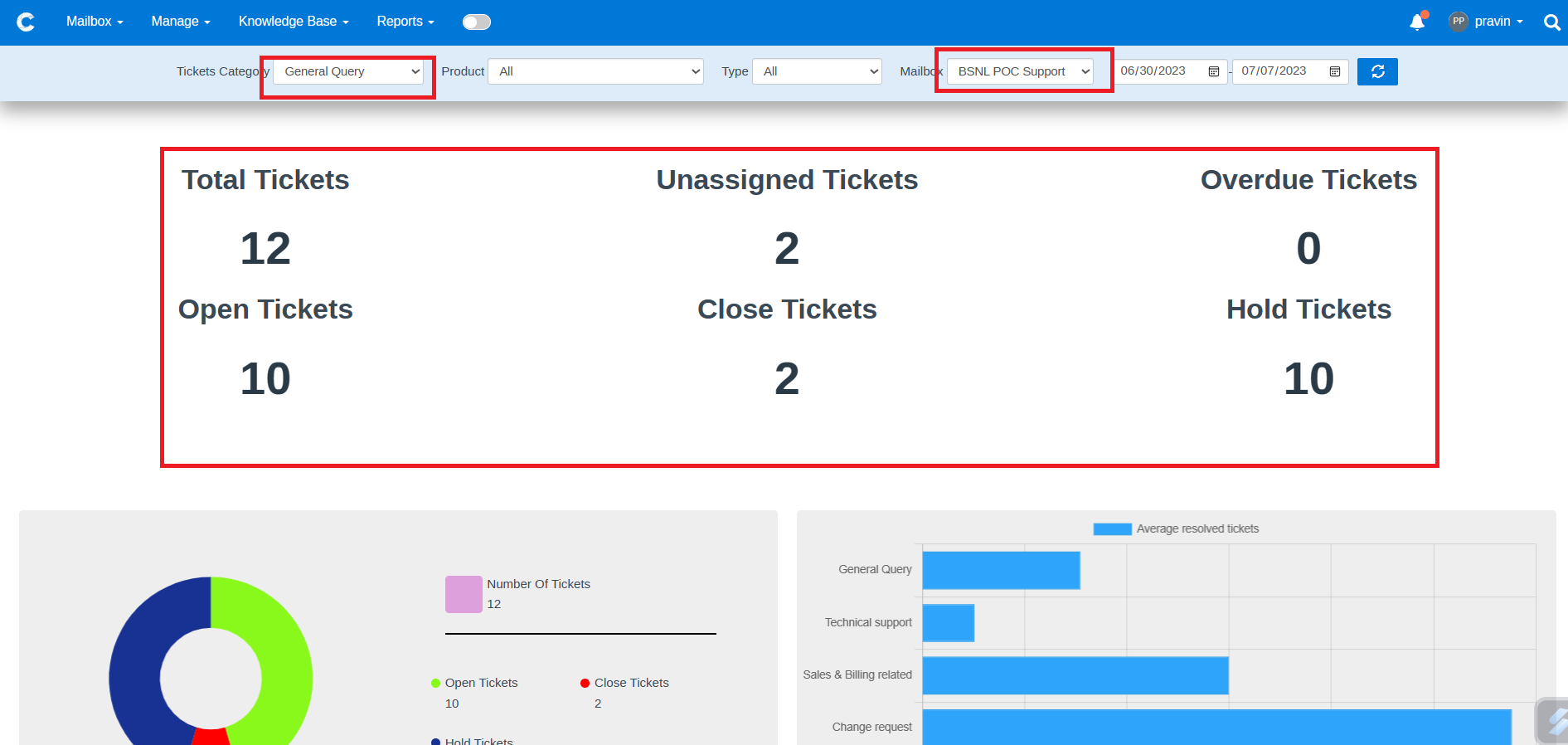
Task: Open the Mailbox menu
Action: point(95,22)
